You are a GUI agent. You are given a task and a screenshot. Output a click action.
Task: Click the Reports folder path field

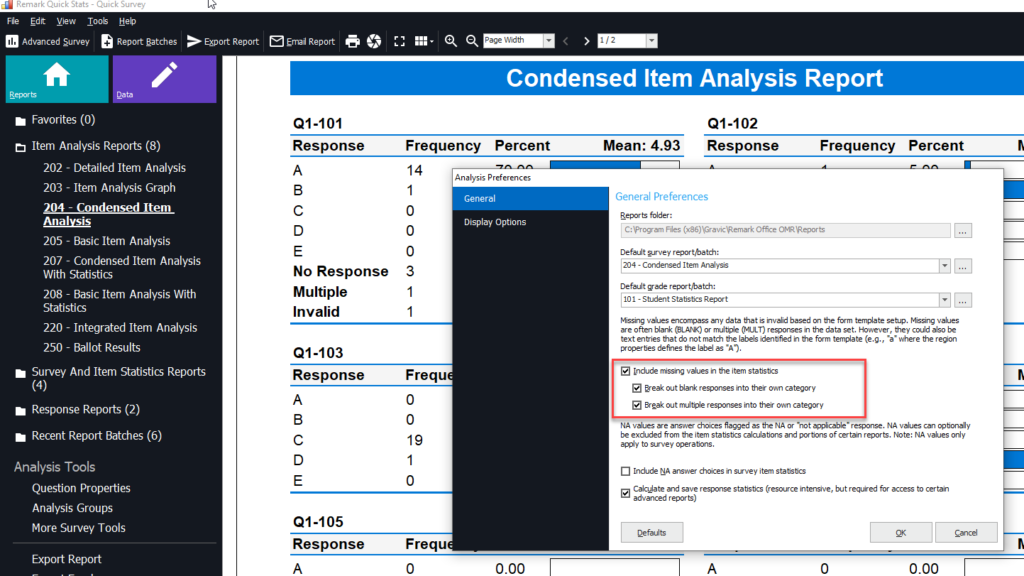(786, 230)
